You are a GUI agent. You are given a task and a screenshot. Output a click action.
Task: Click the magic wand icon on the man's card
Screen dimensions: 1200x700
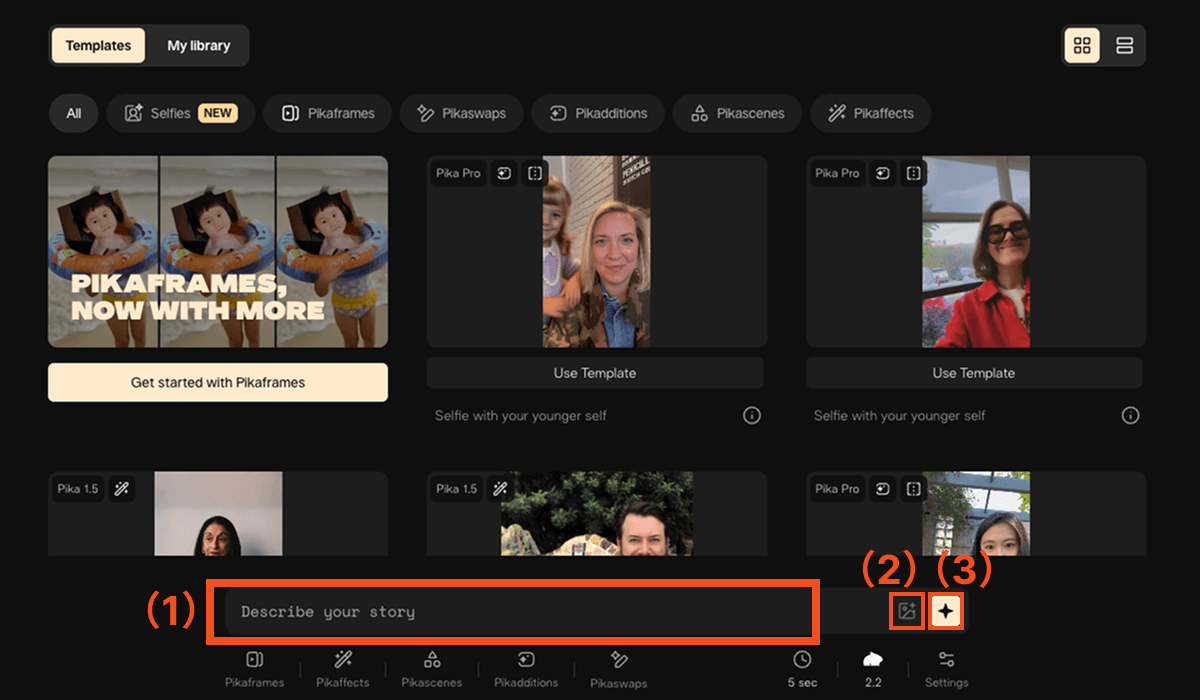point(501,489)
